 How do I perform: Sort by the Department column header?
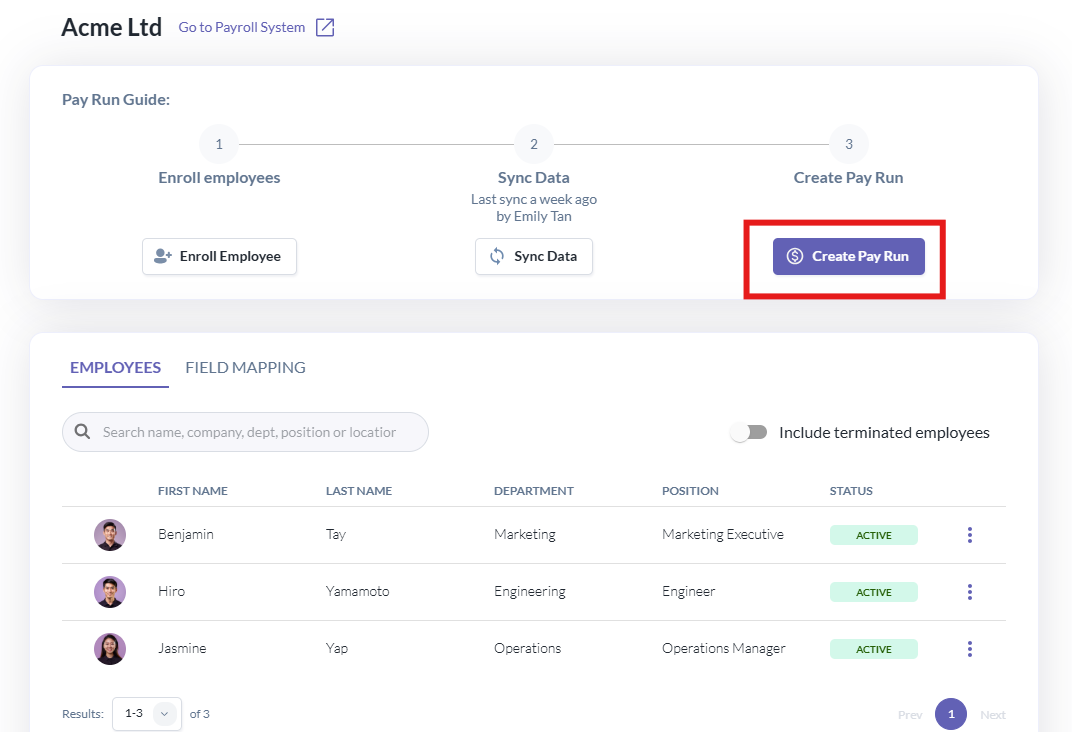click(534, 491)
